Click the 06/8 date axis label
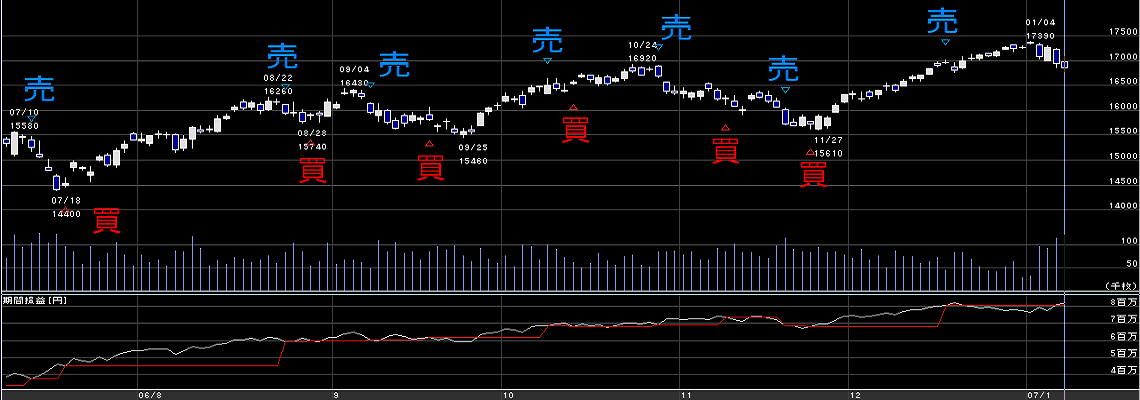The width and height of the screenshot is (1140, 400). [150, 394]
